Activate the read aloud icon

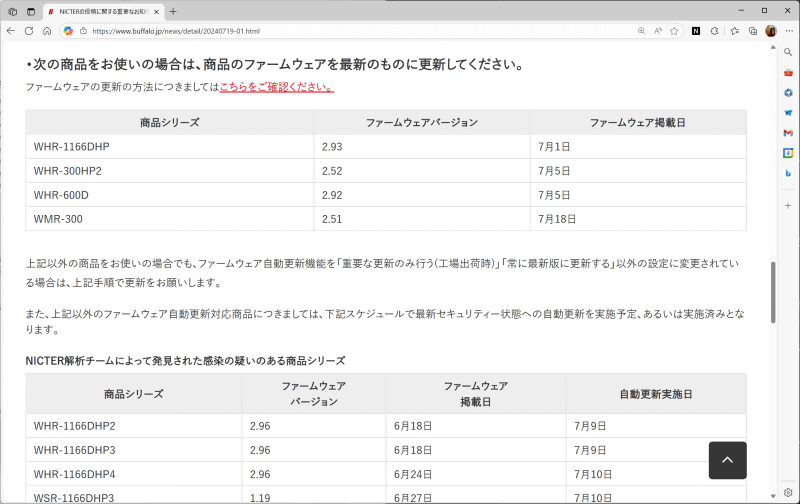pos(658,31)
